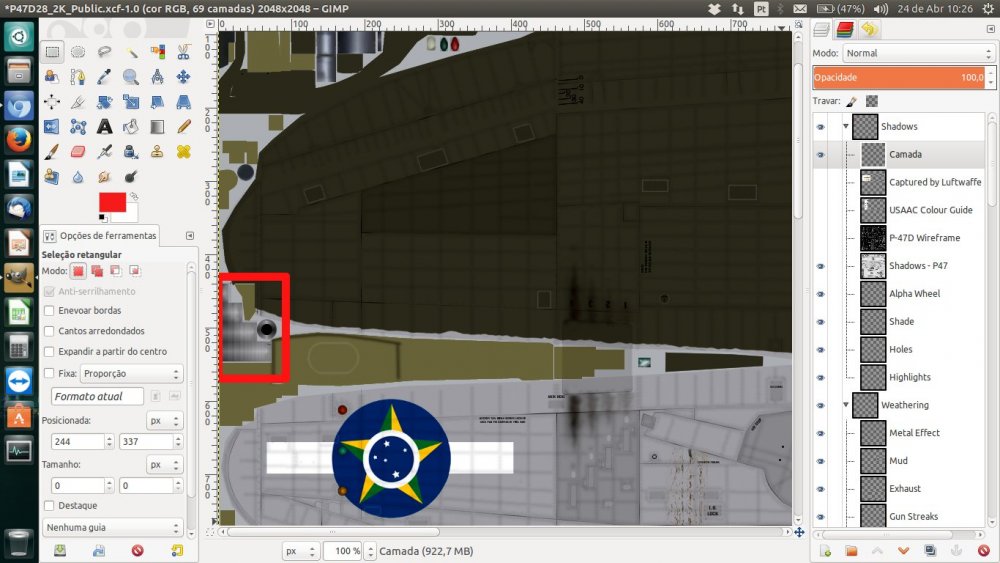Select the Fuzzy Select wand tool

click(131, 52)
